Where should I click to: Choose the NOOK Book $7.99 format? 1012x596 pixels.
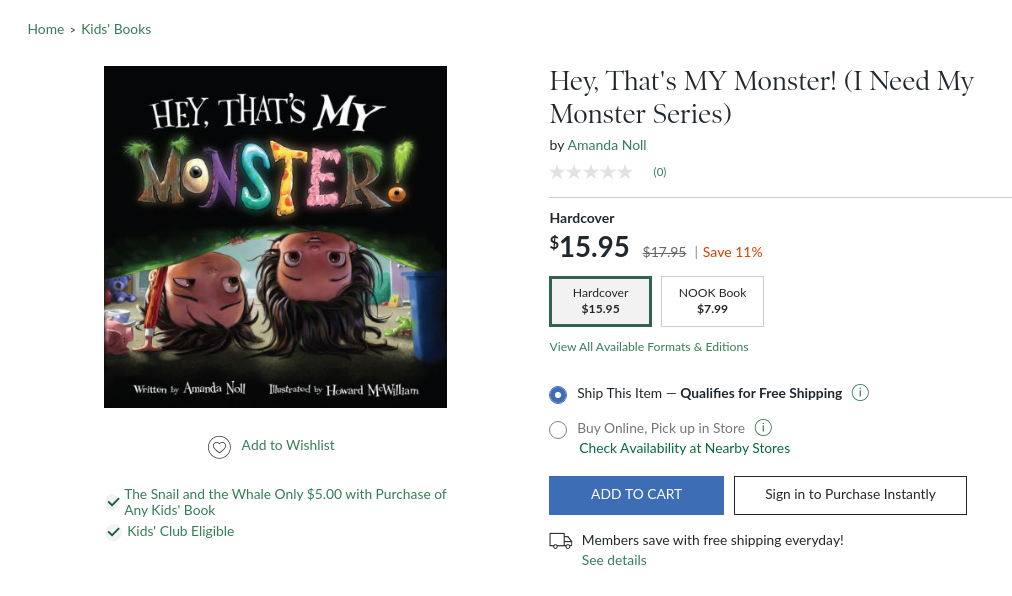[x=712, y=301]
